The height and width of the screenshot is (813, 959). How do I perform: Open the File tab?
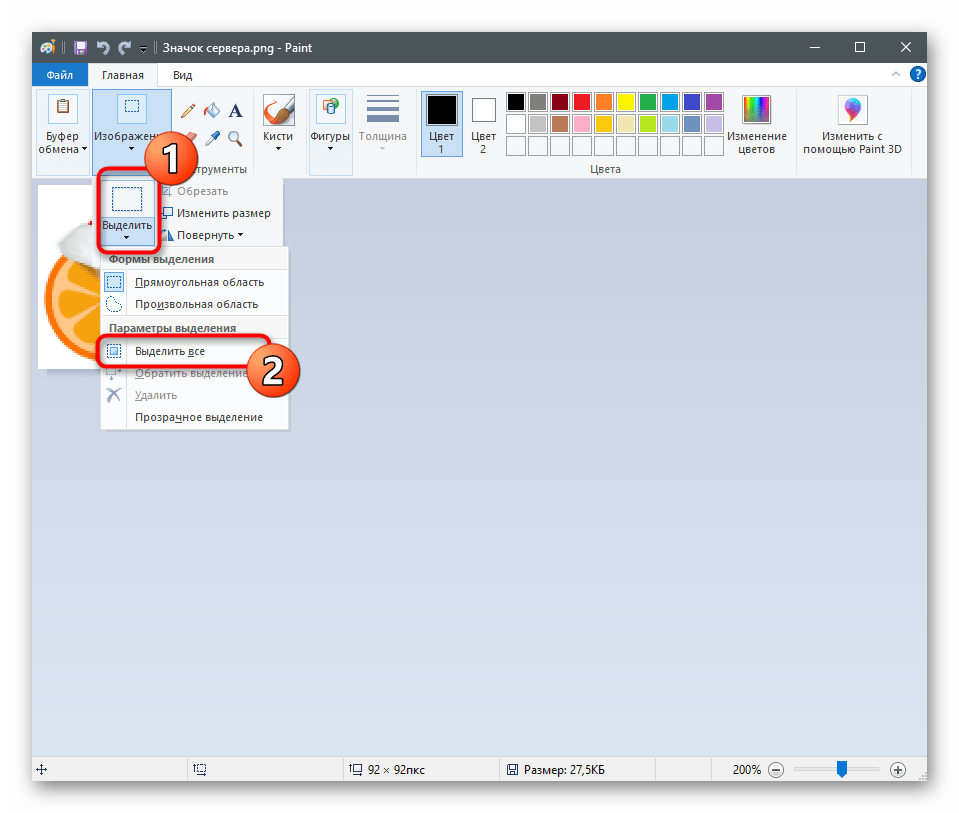pos(59,75)
